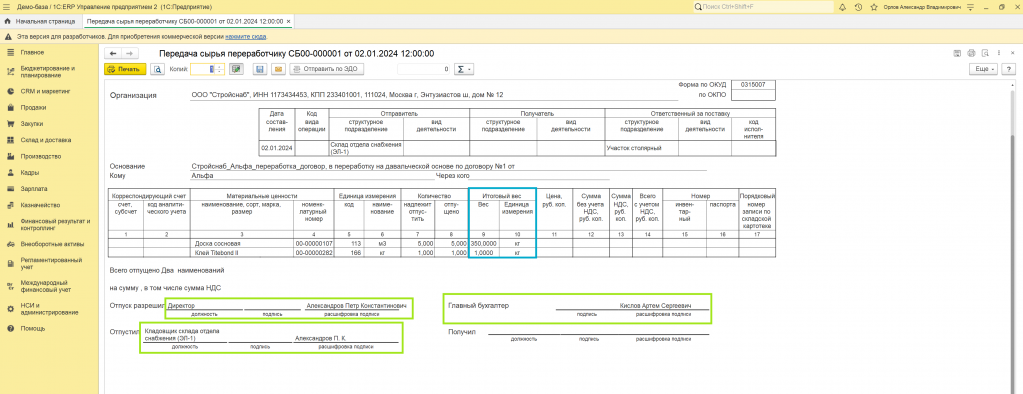Open CRM и маркетинг section
Image resolution: width=1023 pixels, height=394 pixels.
coord(44,91)
